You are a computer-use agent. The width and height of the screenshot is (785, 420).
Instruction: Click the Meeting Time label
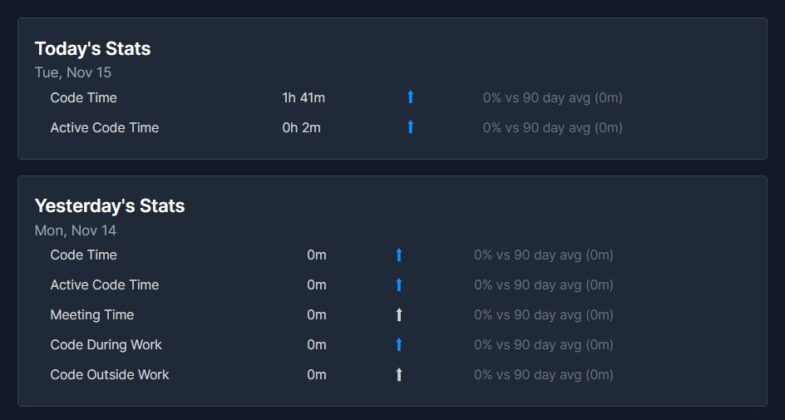pos(92,315)
